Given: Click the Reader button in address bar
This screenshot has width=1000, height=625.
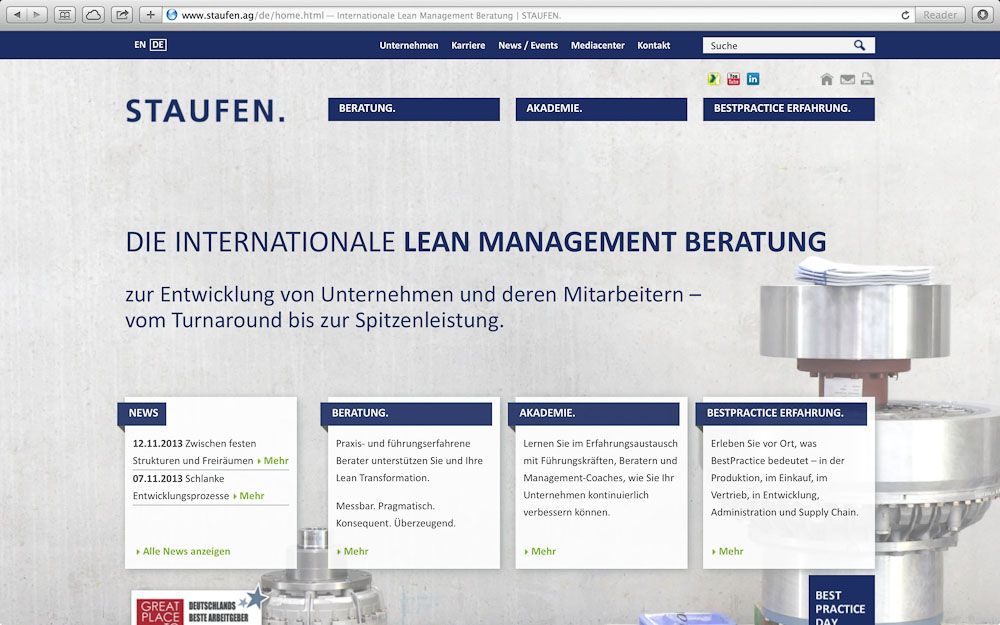Looking at the screenshot, I should tap(940, 15).
